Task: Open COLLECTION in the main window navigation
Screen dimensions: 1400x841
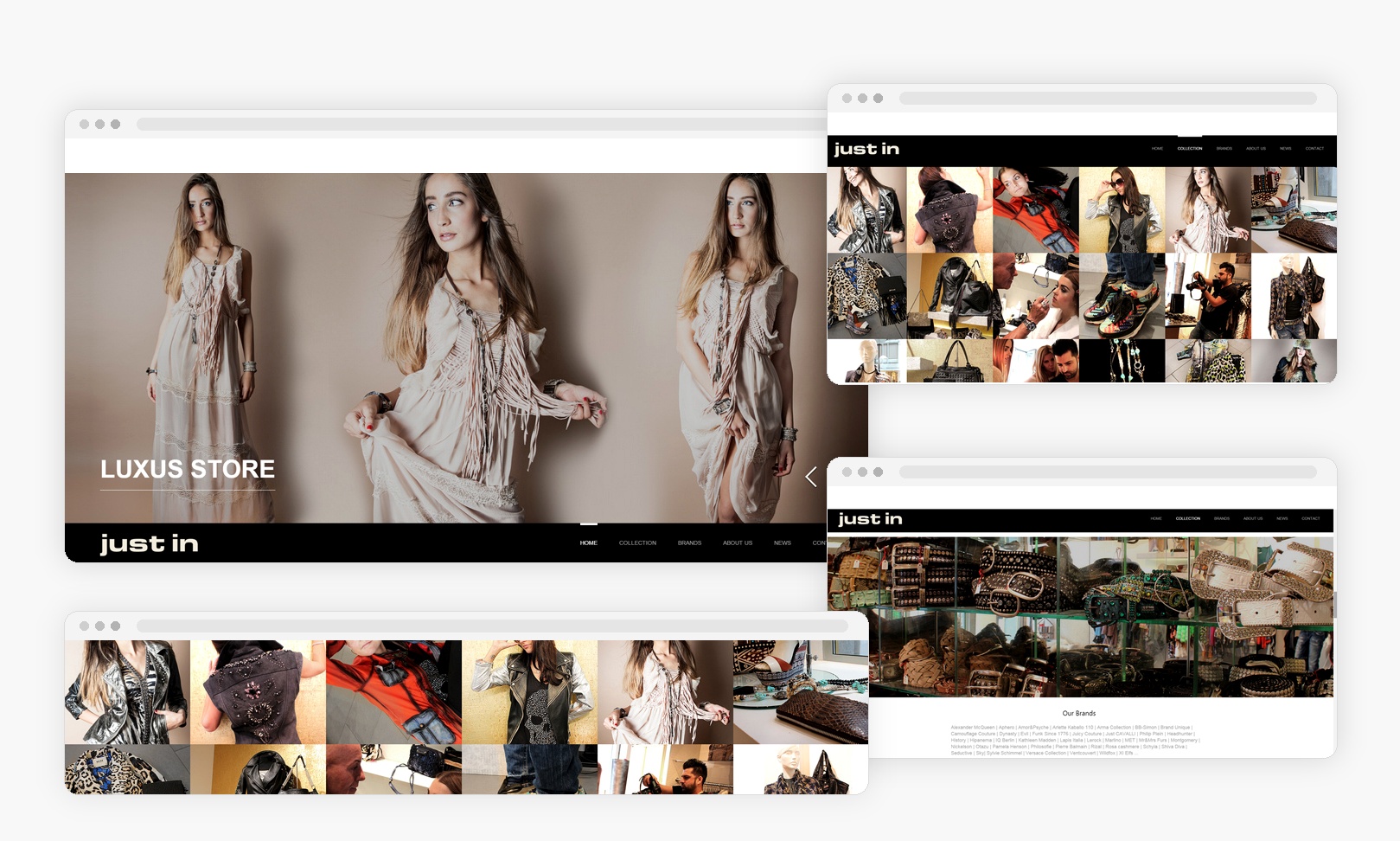Action: click(x=637, y=542)
